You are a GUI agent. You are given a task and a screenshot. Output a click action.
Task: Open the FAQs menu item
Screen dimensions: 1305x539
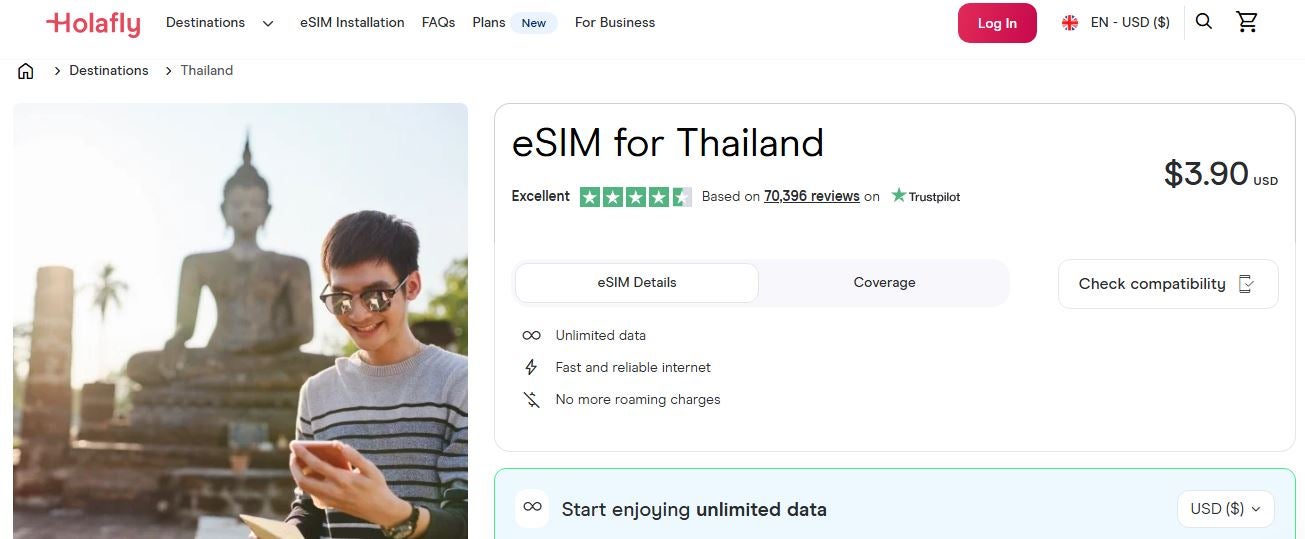[438, 23]
